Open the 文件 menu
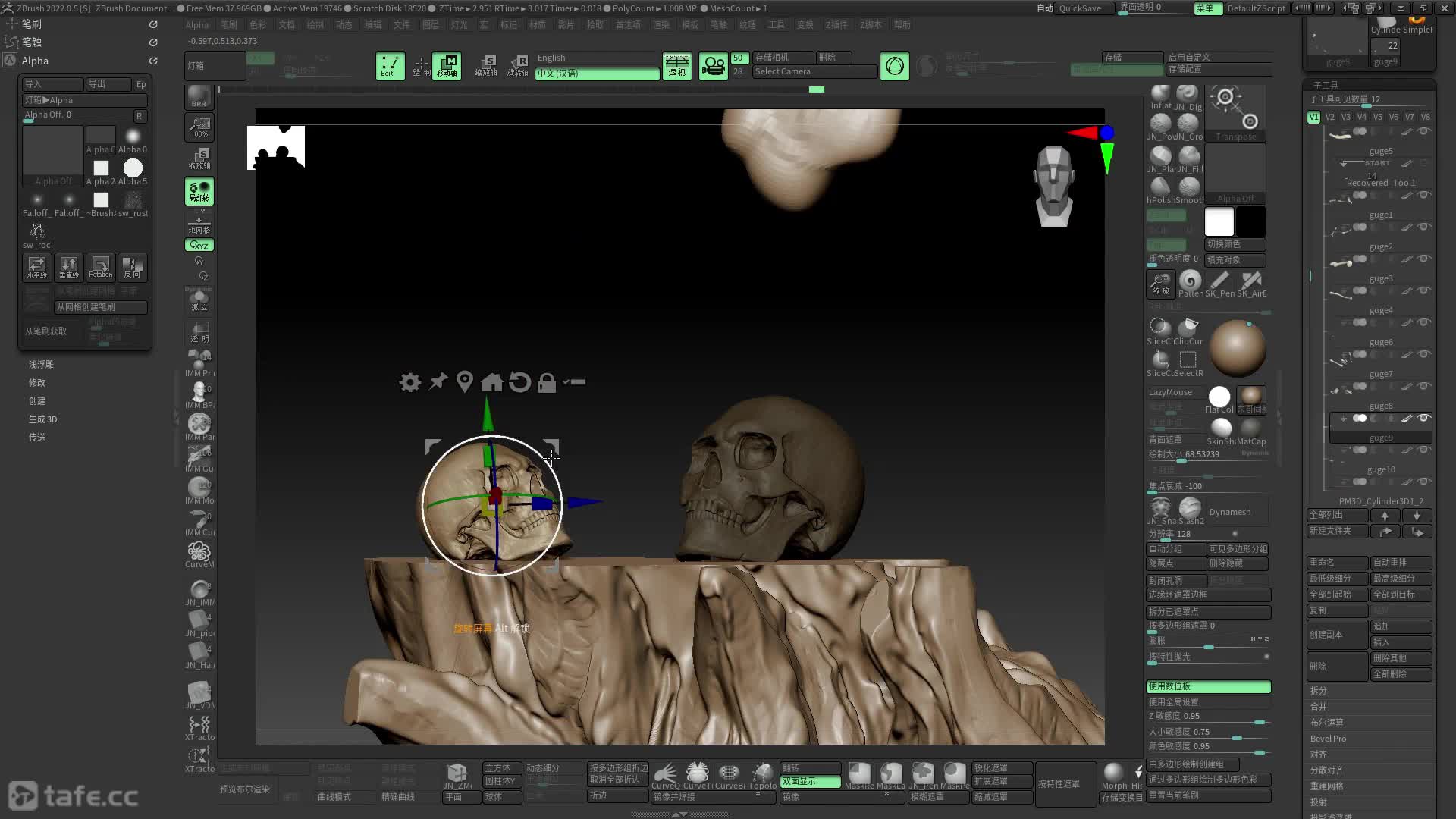The image size is (1456, 819). (x=402, y=25)
